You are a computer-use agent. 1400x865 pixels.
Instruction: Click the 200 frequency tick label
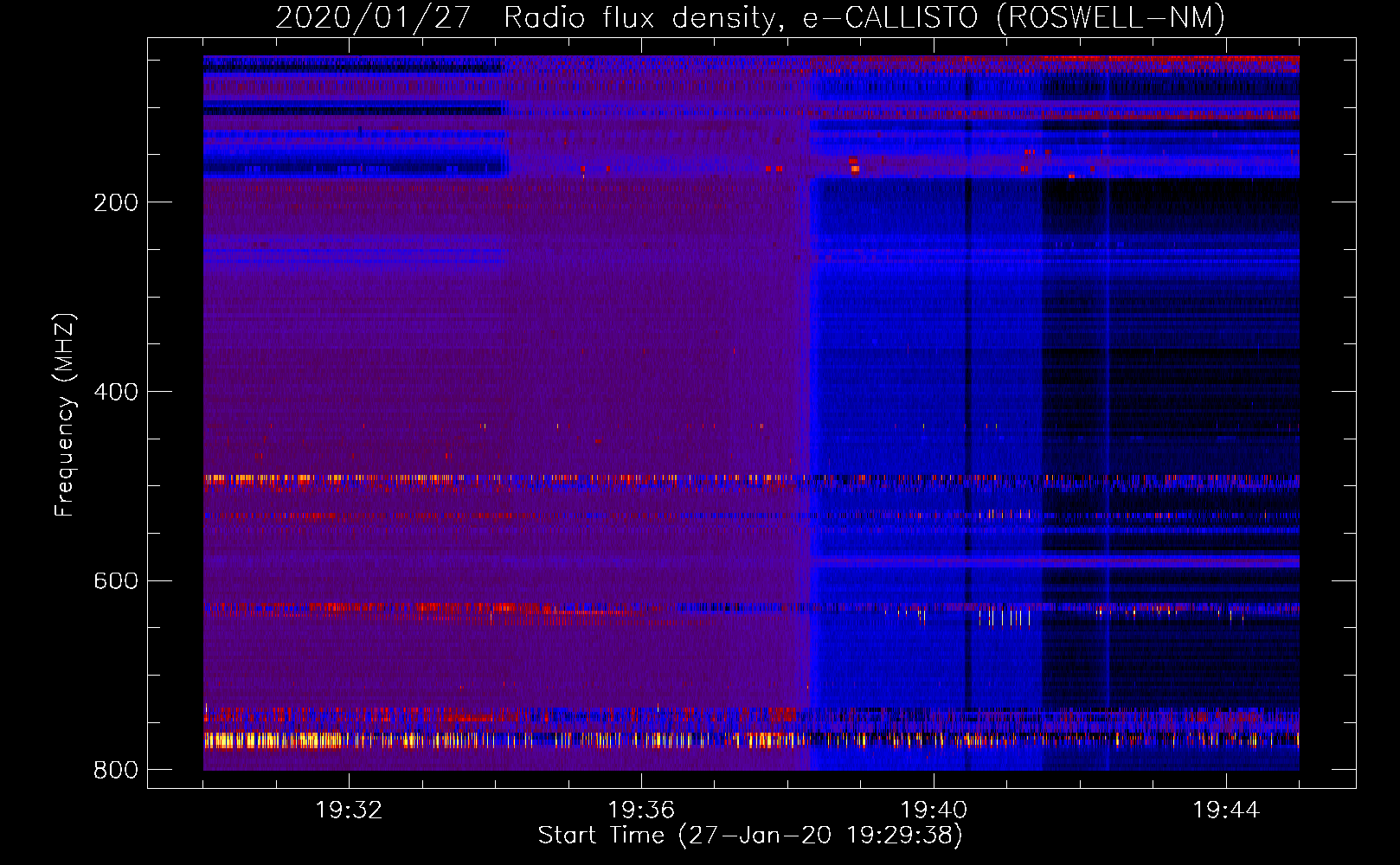click(116, 202)
